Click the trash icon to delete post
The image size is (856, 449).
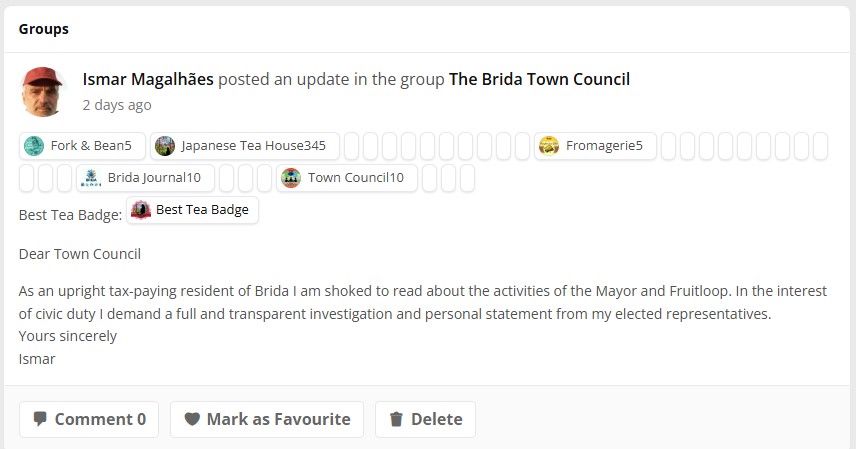[396, 419]
